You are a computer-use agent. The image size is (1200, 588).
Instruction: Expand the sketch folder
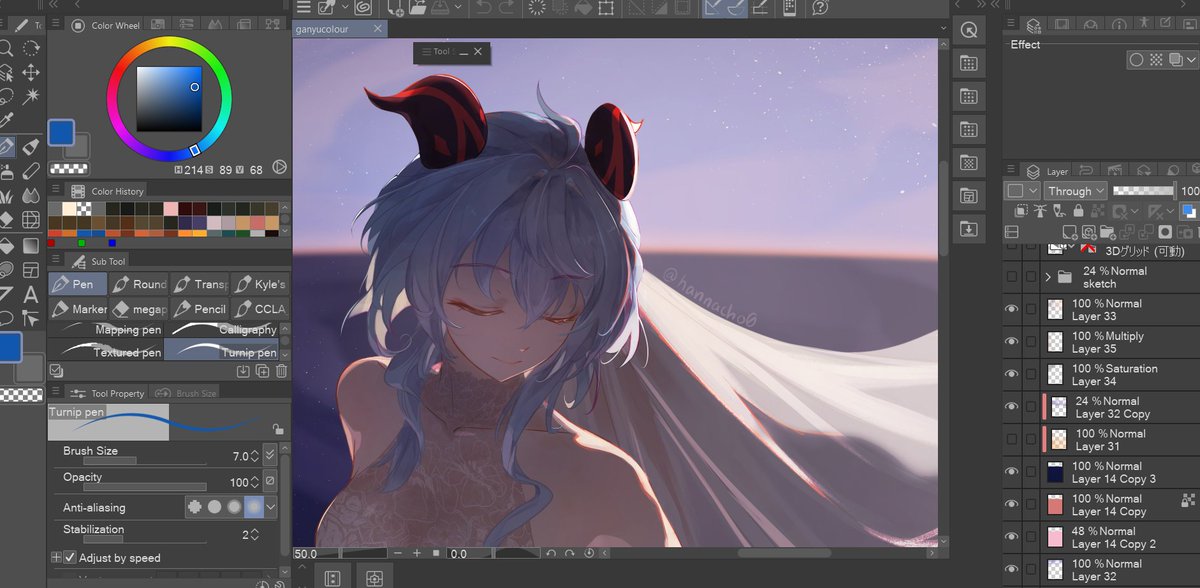1048,277
